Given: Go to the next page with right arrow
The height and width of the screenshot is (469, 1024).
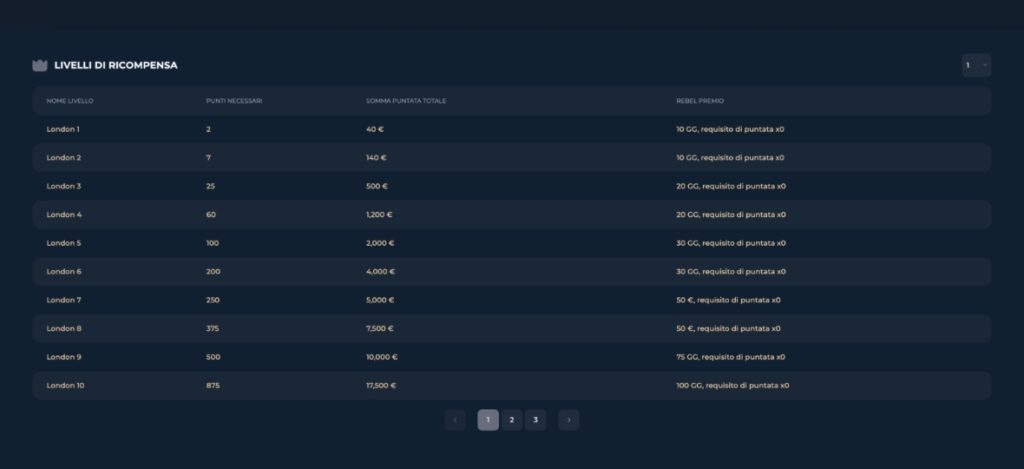Looking at the screenshot, I should [569, 420].
